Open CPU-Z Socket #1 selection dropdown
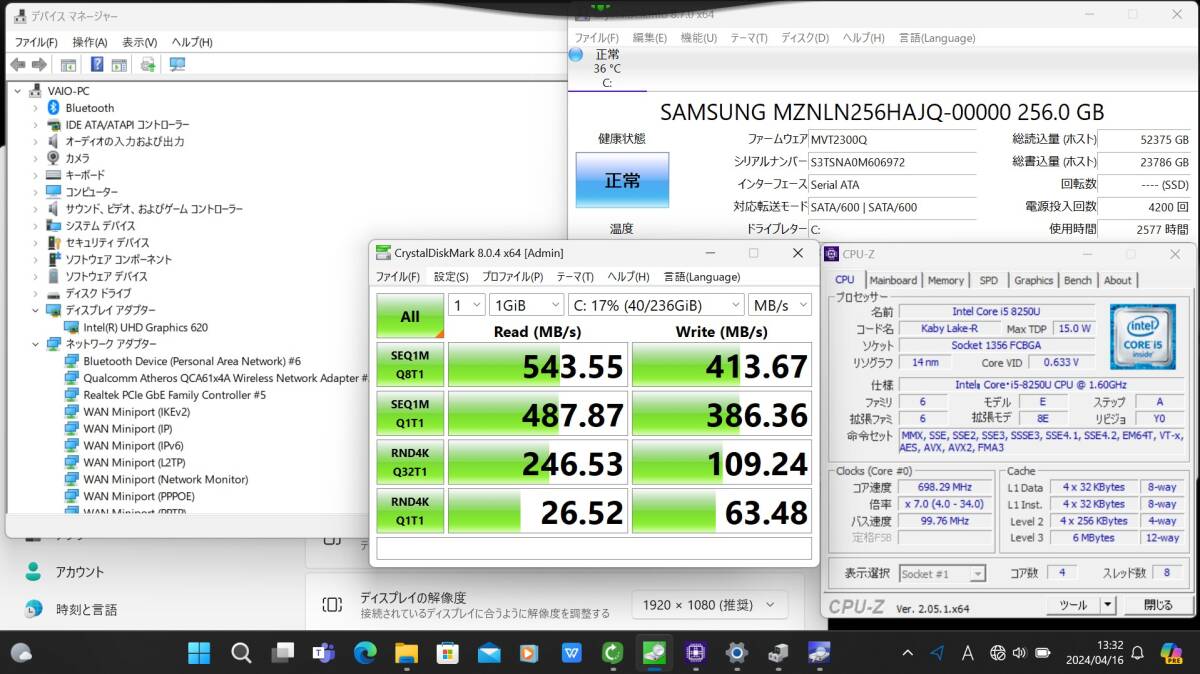The width and height of the screenshot is (1200, 674). point(942,574)
